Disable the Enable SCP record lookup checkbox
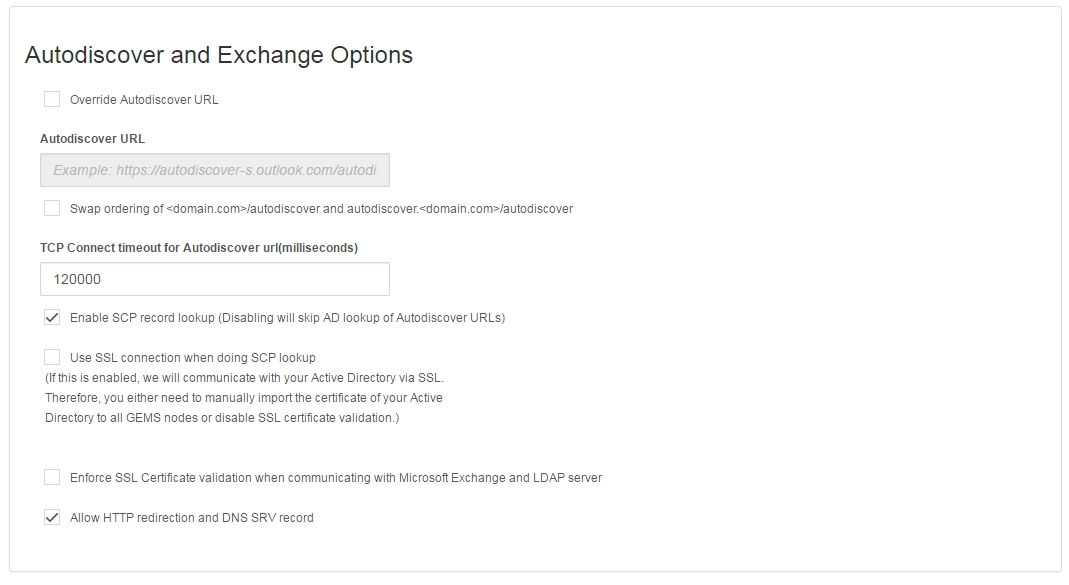Viewport: 1069px width, 585px height. 52,317
